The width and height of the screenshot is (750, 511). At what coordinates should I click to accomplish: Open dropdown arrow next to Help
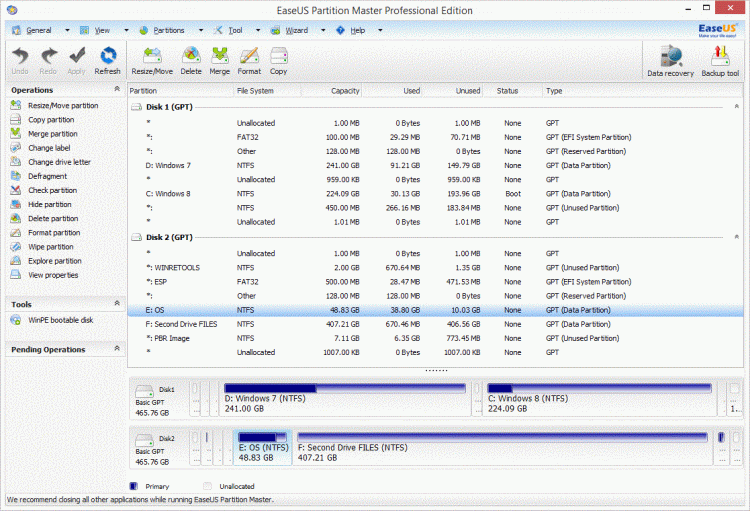[x=380, y=30]
